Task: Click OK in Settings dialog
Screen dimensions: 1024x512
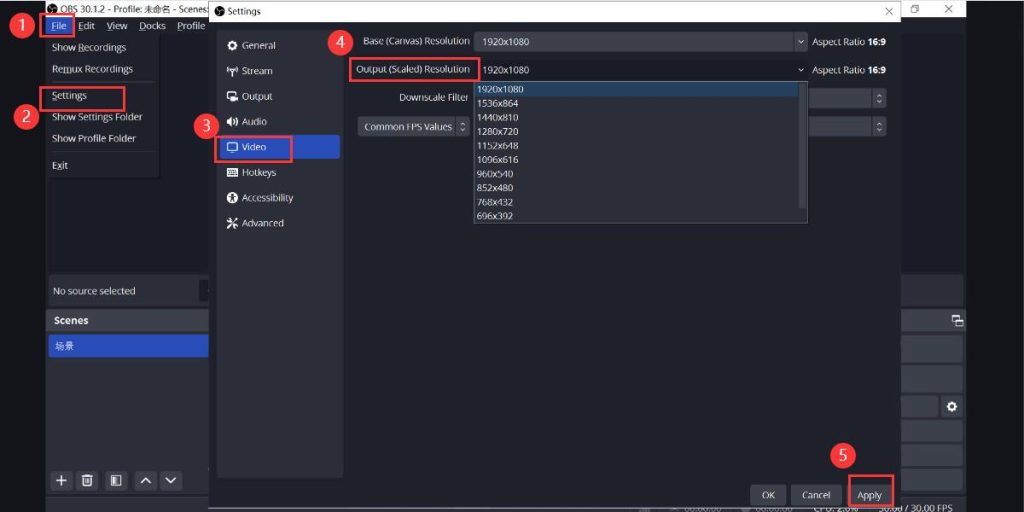Action: pos(768,495)
